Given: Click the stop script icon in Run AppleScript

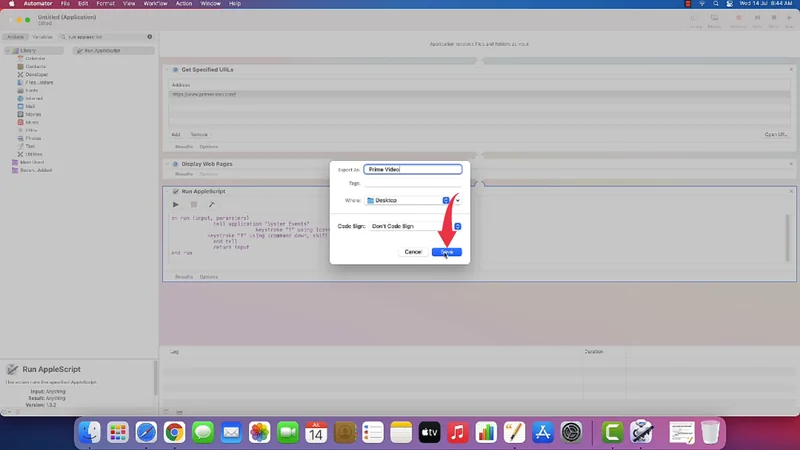Looking at the screenshot, I should tap(194, 204).
